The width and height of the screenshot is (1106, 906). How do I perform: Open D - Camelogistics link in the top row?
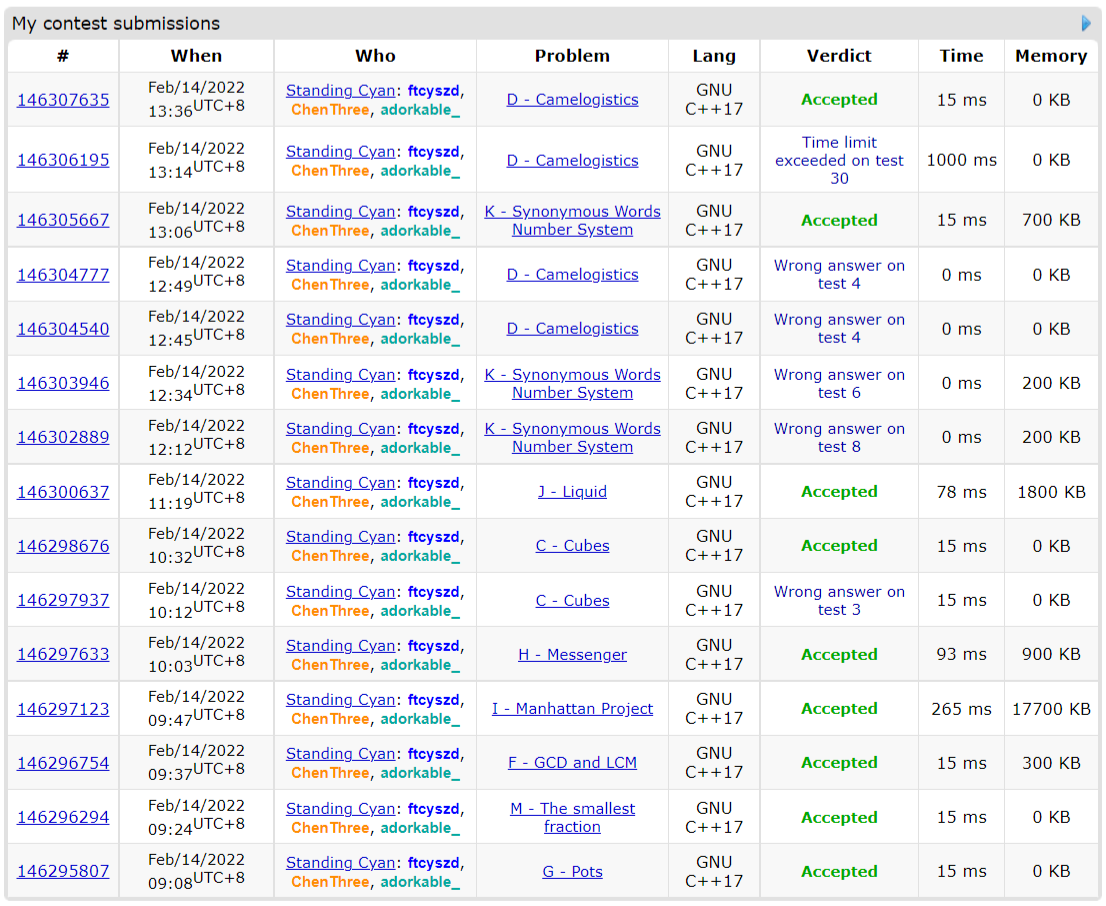[572, 100]
